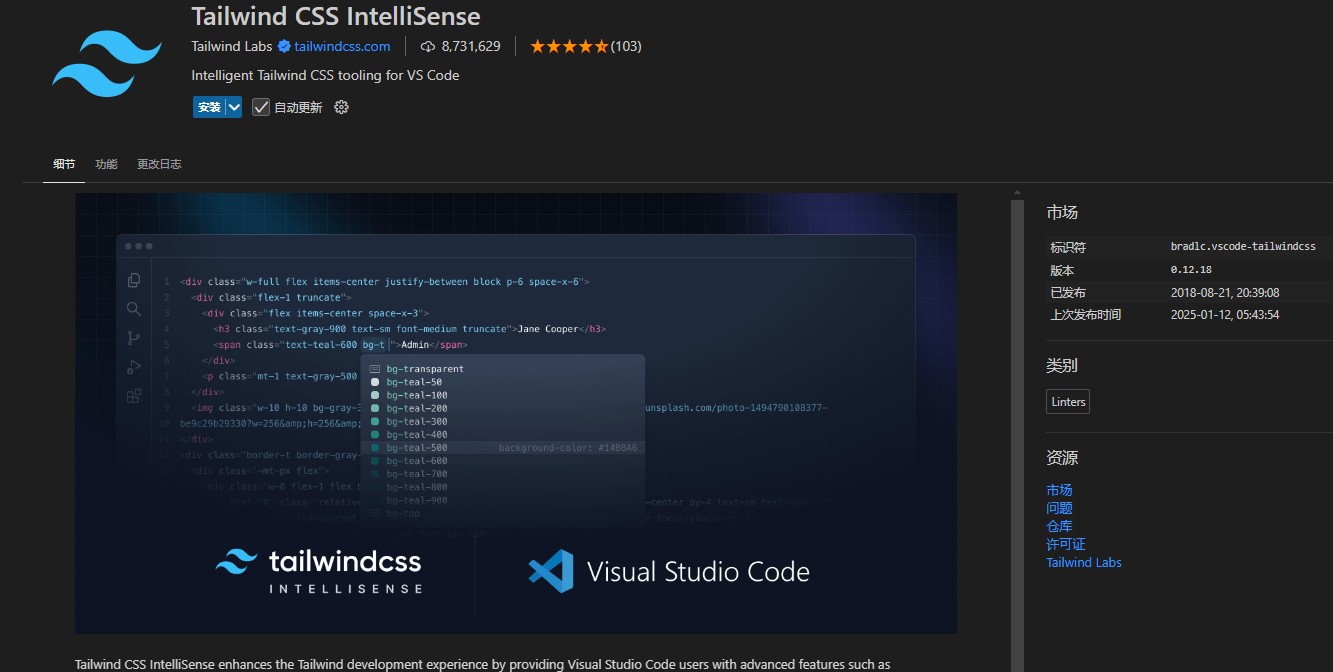Image resolution: width=1333 pixels, height=672 pixels.
Task: Click the last released 2025-01-12 value
Action: click(1225, 315)
